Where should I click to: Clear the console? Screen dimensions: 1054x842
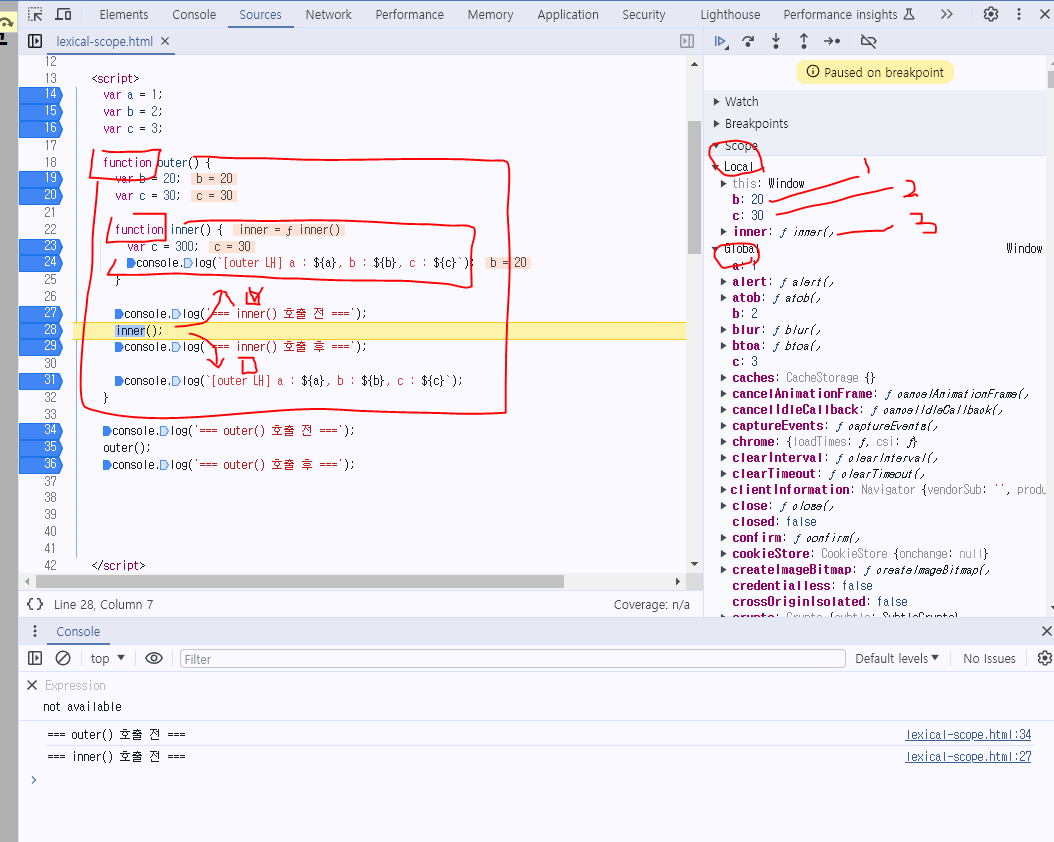(63, 659)
